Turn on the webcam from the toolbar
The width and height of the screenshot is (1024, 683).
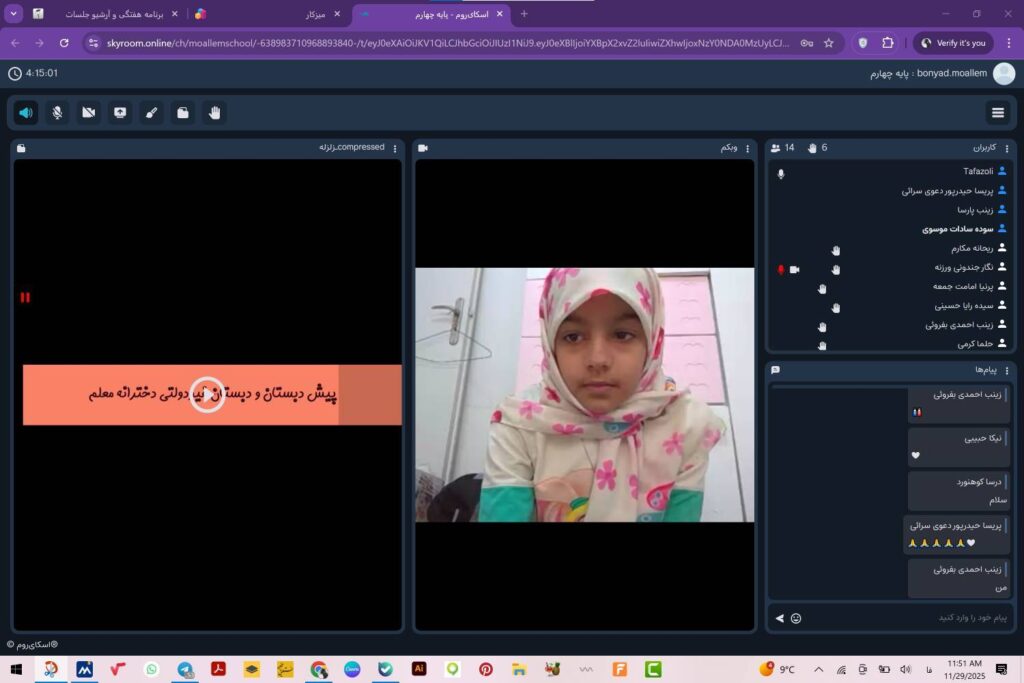click(x=89, y=112)
